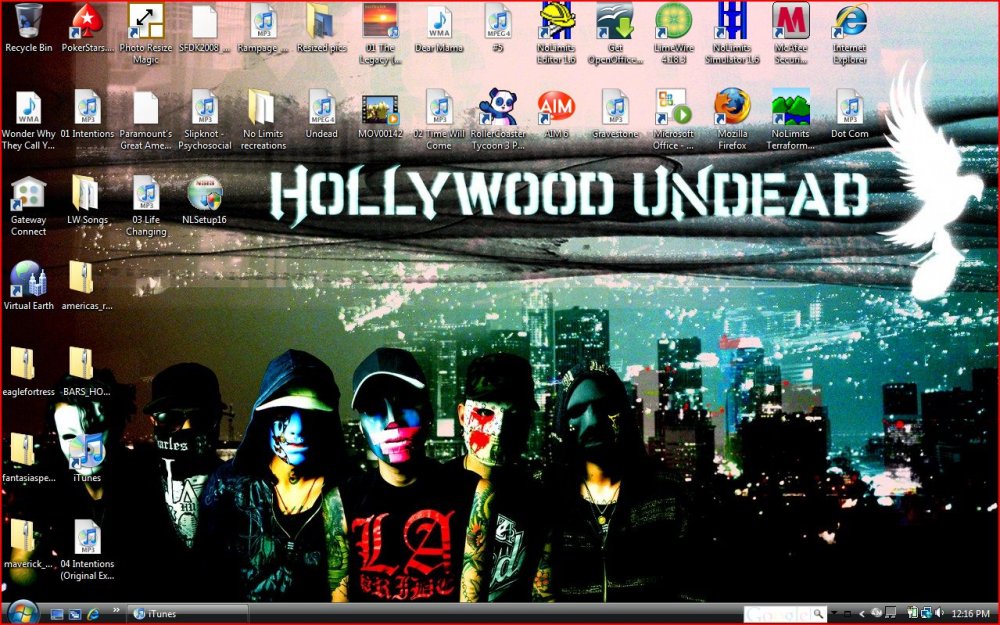The height and width of the screenshot is (625, 1000).
Task: Launch AIM 6 messenger icon
Action: (556, 108)
